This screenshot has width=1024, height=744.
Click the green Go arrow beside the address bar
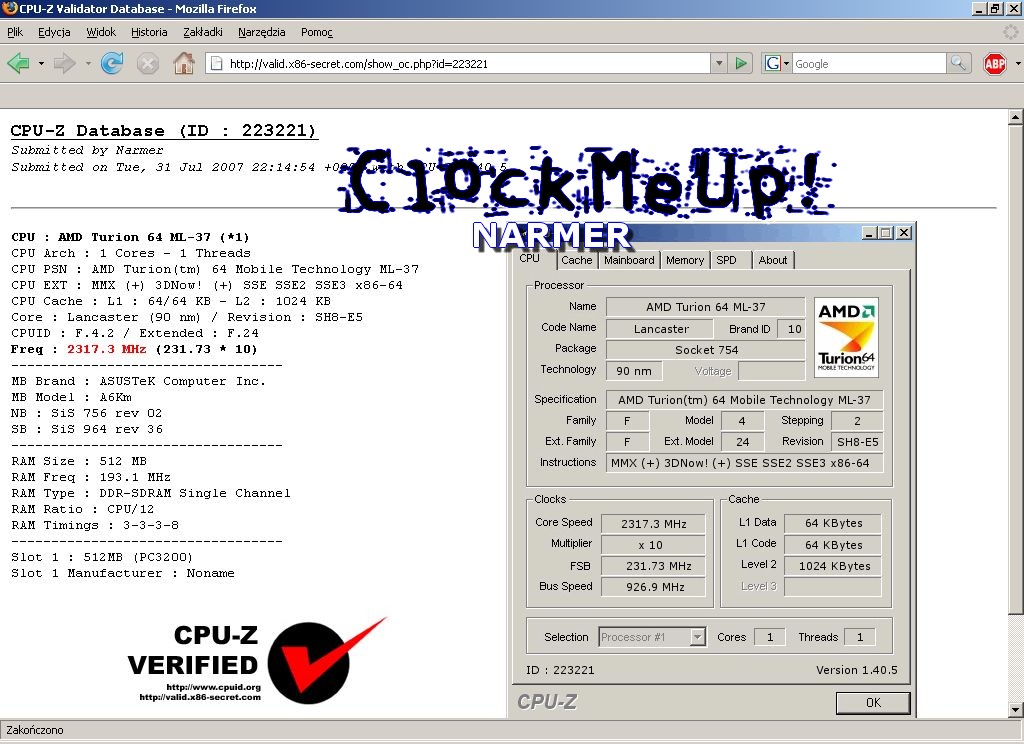pos(741,63)
